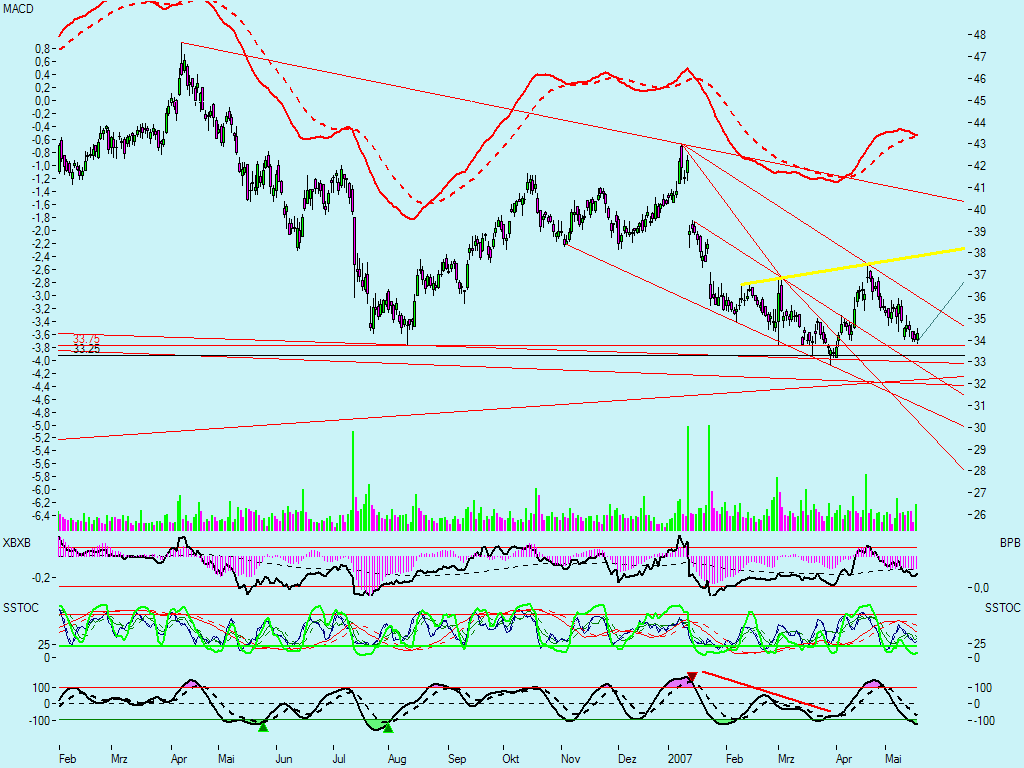Select the 2007 label on time axis

[681, 759]
